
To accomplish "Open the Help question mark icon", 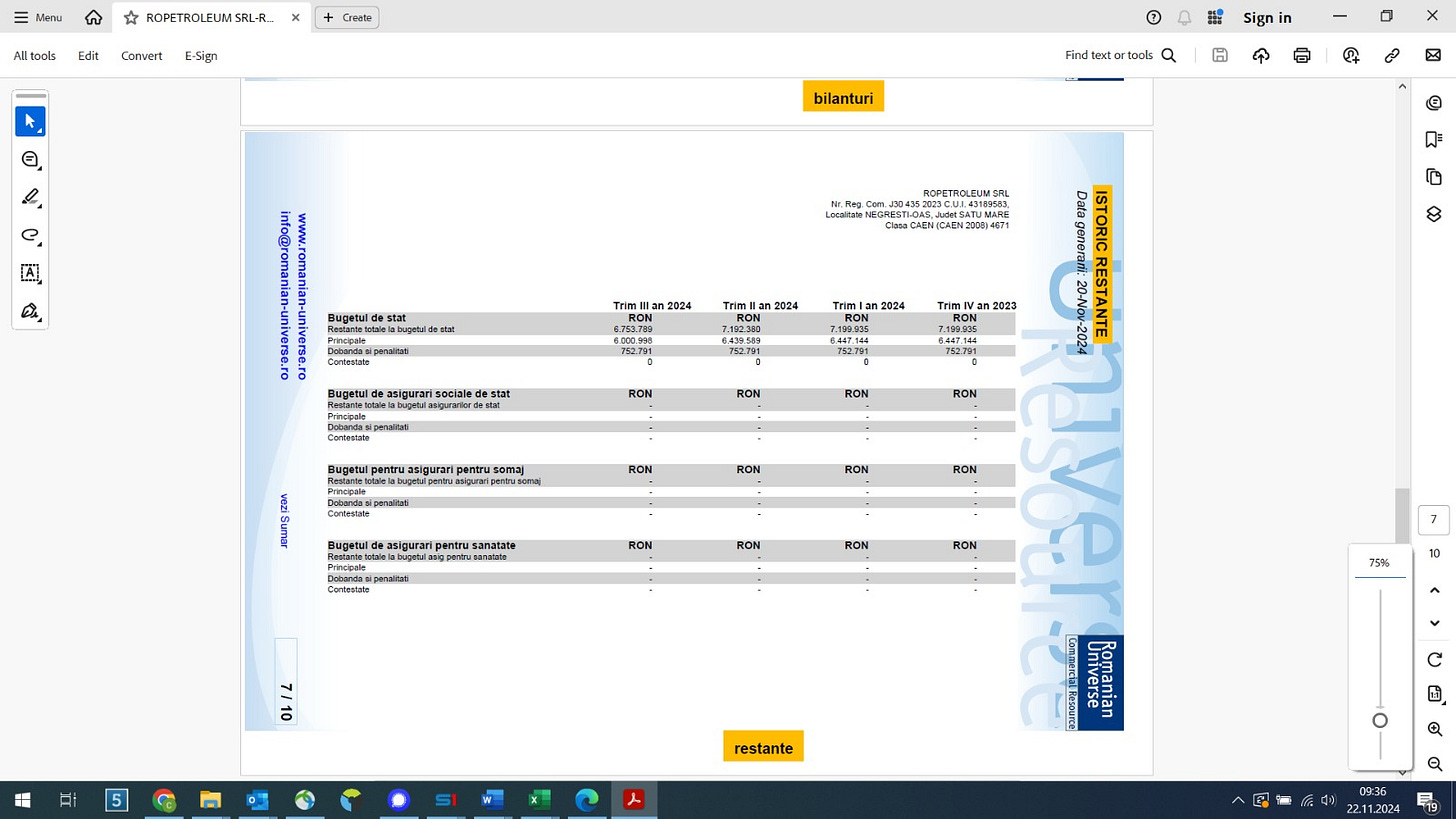I will (1154, 17).
